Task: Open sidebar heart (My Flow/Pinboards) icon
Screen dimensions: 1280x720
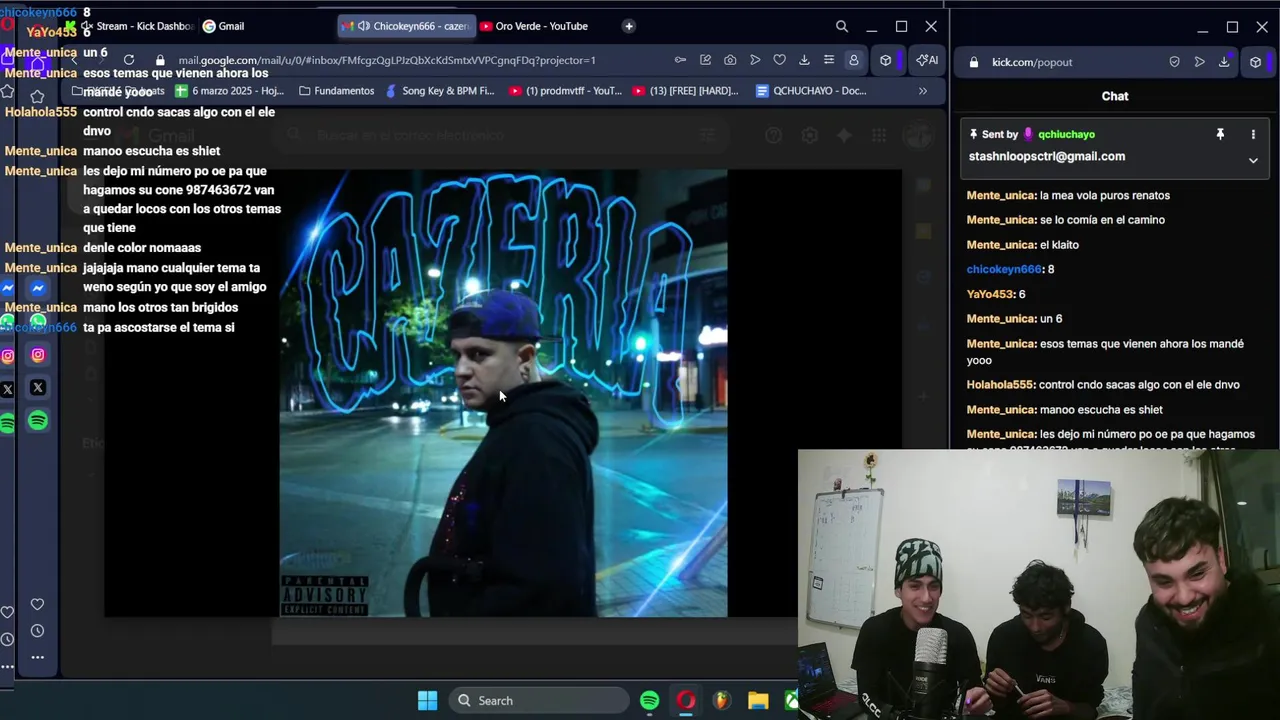Action: (37, 604)
